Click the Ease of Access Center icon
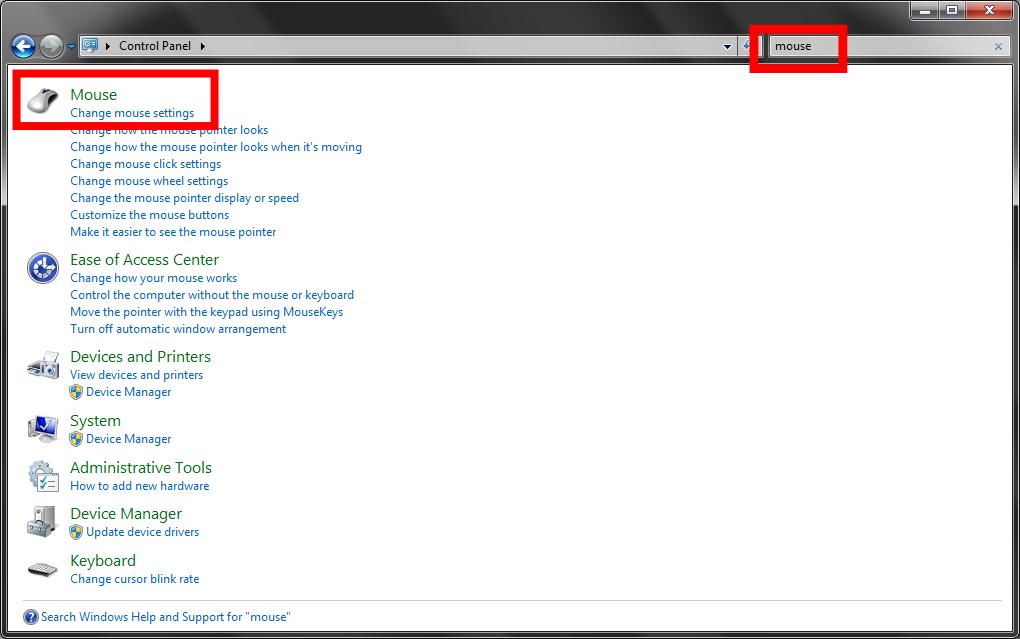This screenshot has height=639, width=1020. [41, 267]
